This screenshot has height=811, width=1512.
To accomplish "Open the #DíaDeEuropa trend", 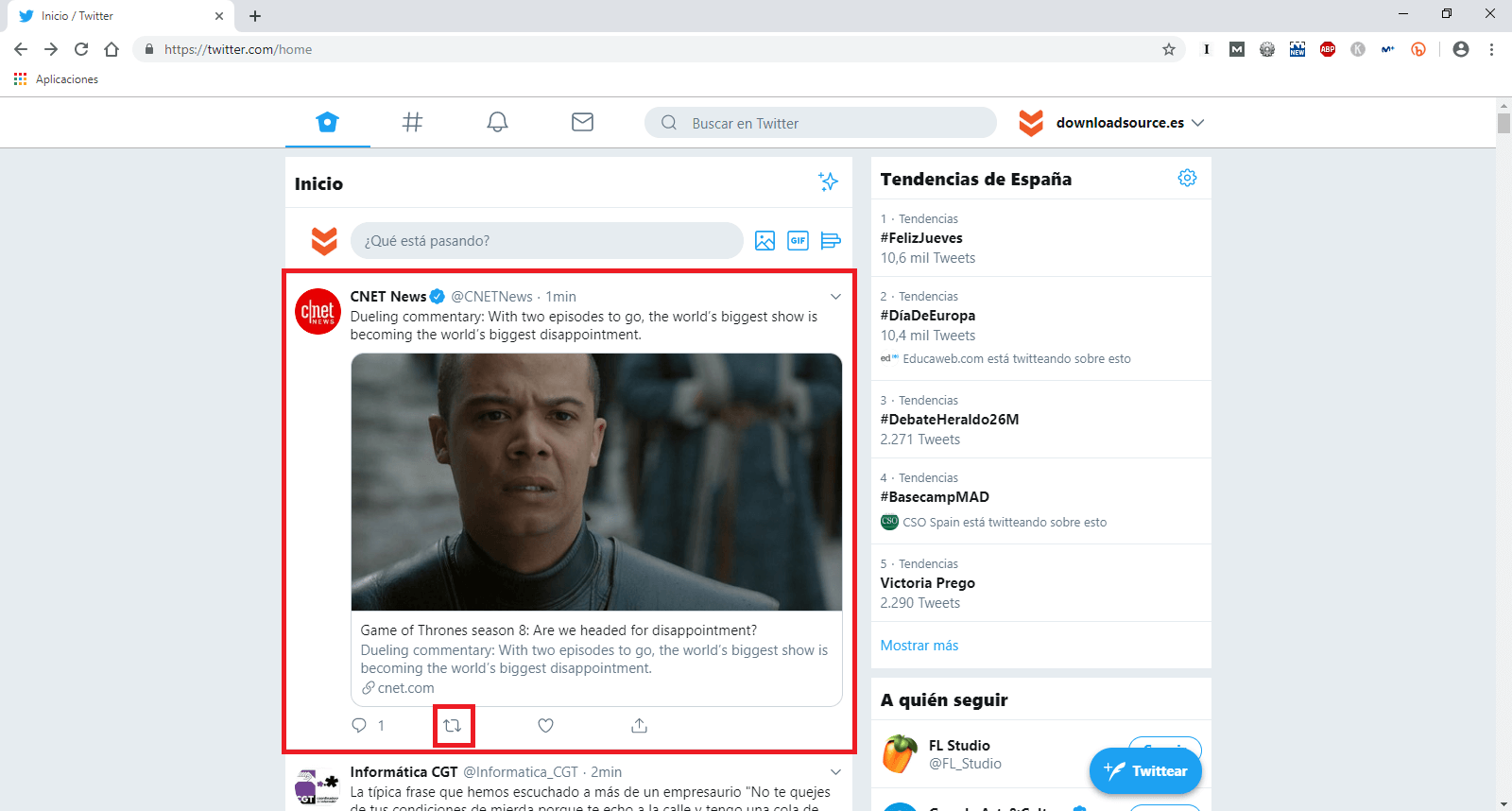I will point(928,316).
